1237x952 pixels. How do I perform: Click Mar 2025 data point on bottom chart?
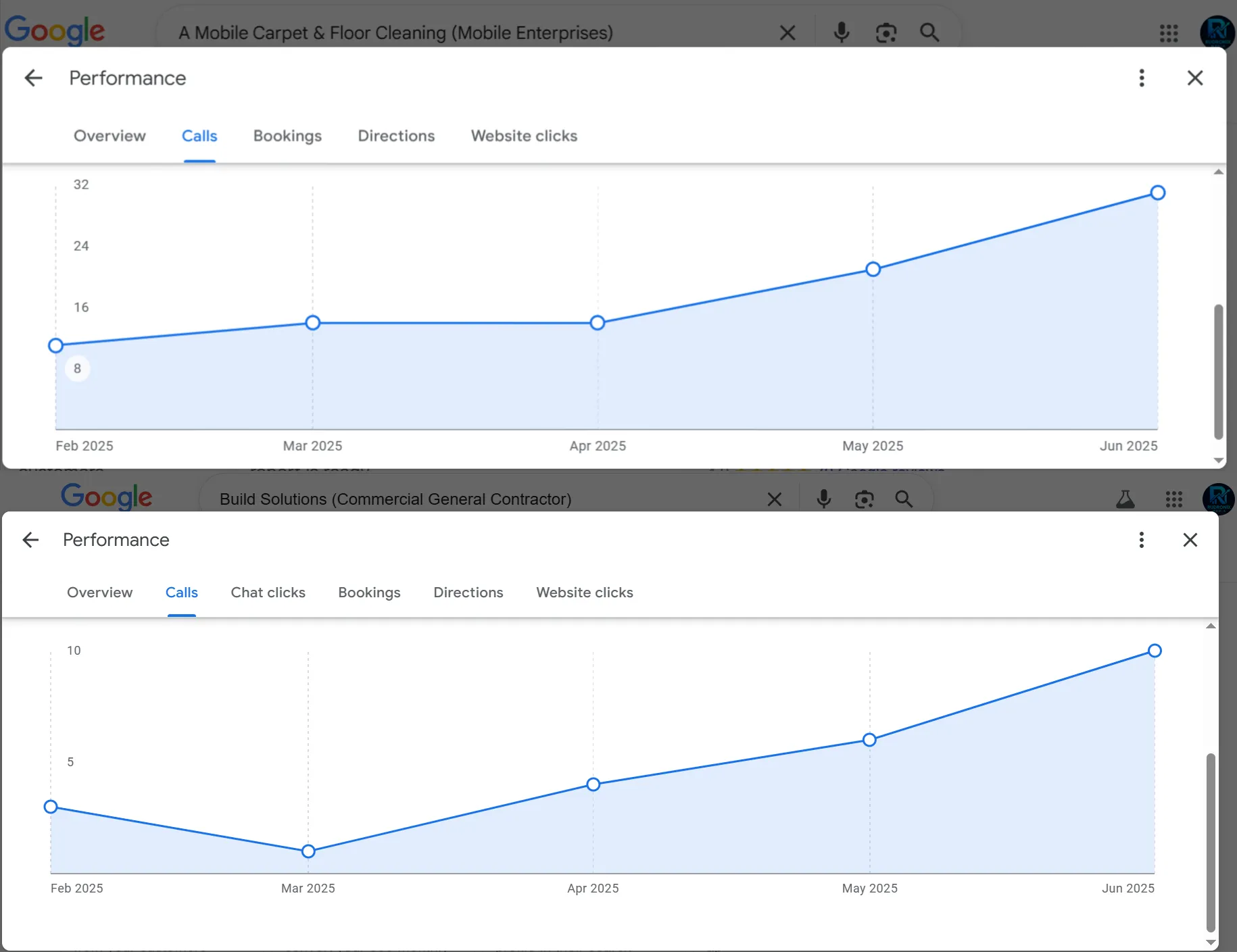(308, 851)
